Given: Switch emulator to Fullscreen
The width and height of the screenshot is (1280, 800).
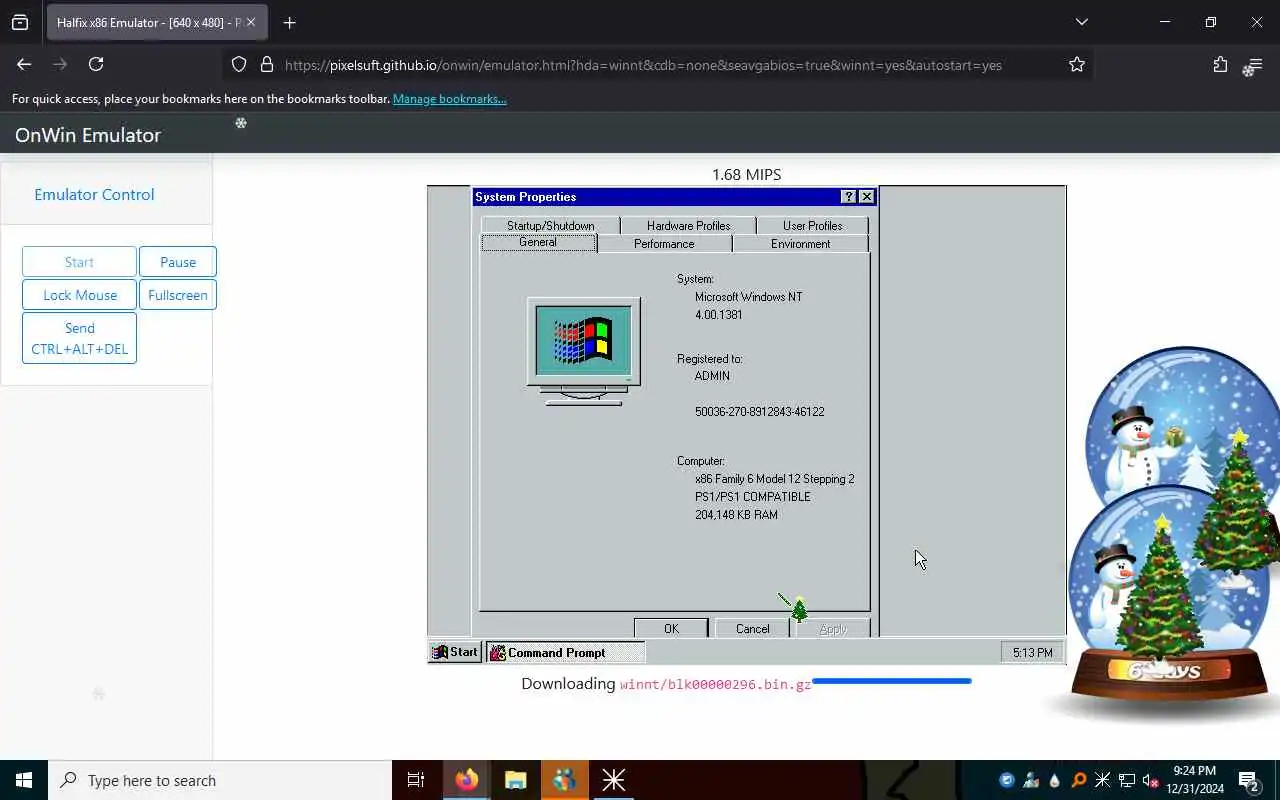Looking at the screenshot, I should pyautogui.click(x=178, y=295).
